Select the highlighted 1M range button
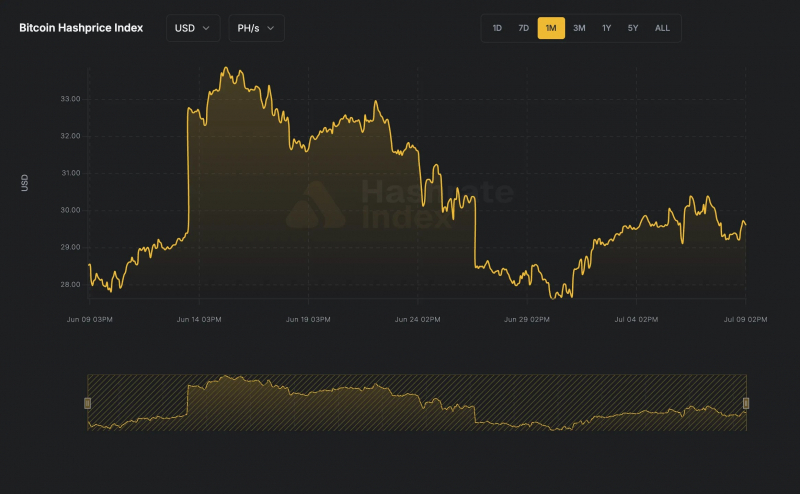The height and width of the screenshot is (494, 800). pos(551,28)
